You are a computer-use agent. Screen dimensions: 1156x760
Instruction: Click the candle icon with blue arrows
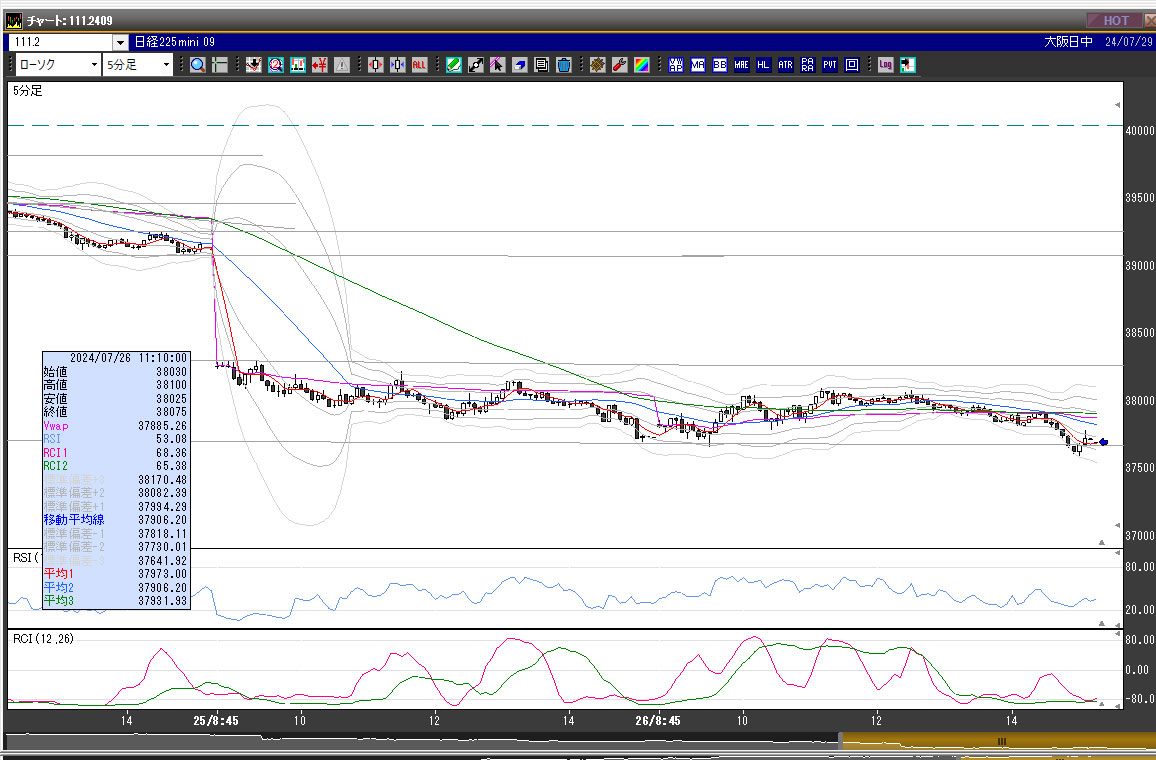pos(397,65)
